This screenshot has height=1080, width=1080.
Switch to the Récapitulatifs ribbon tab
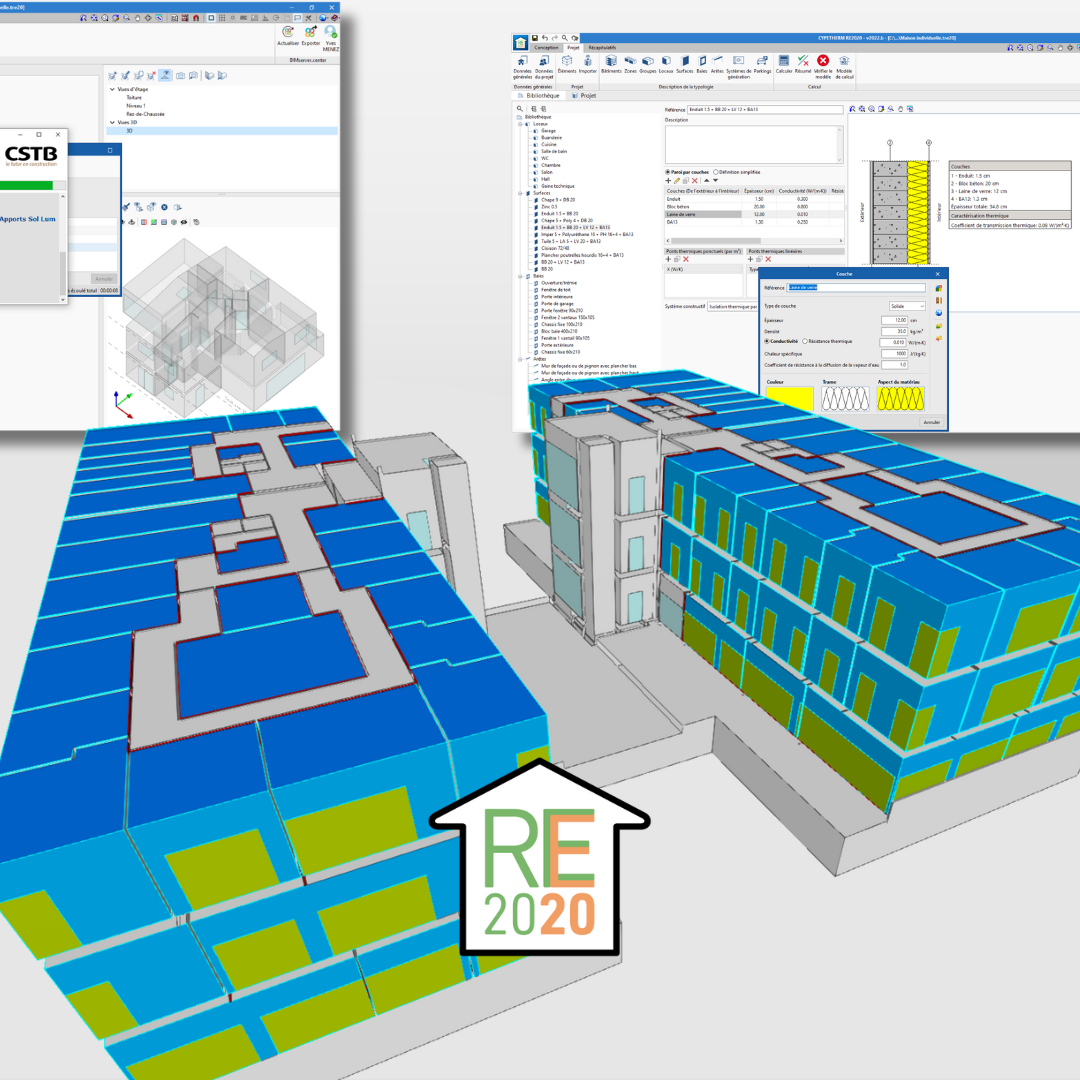click(x=603, y=47)
